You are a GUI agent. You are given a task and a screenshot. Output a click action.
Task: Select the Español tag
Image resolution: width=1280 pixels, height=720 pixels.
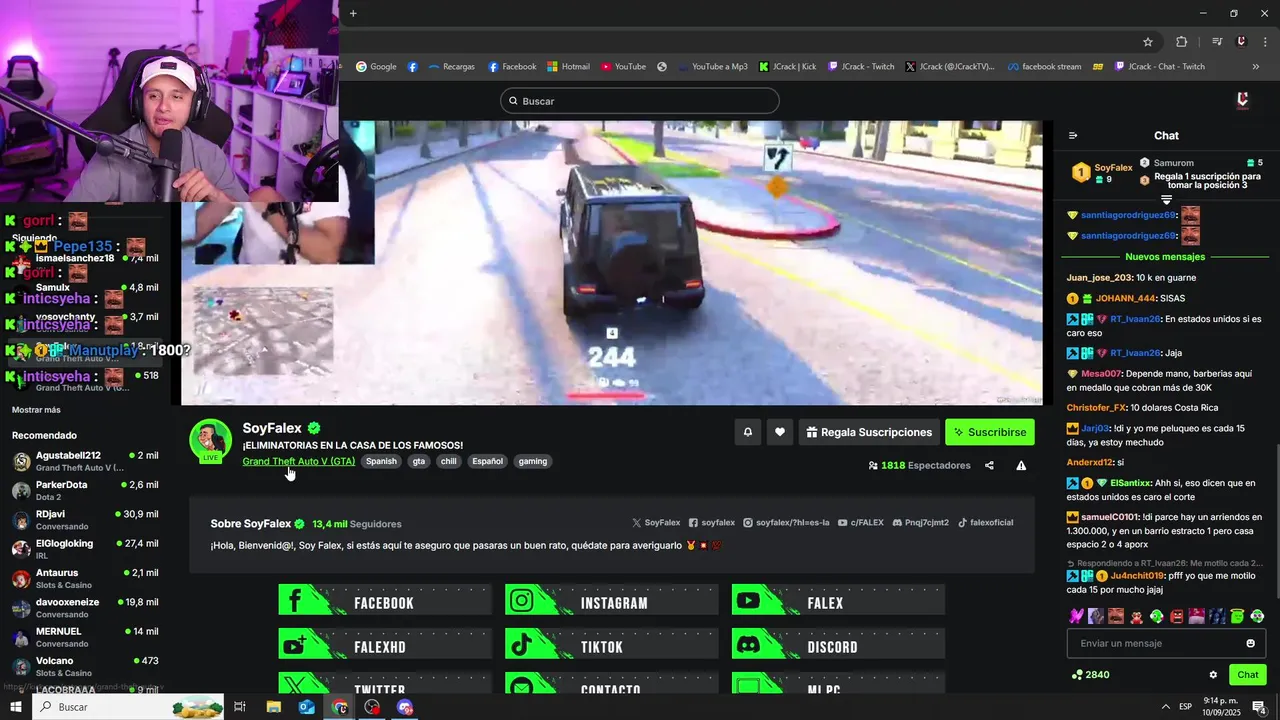coord(487,461)
